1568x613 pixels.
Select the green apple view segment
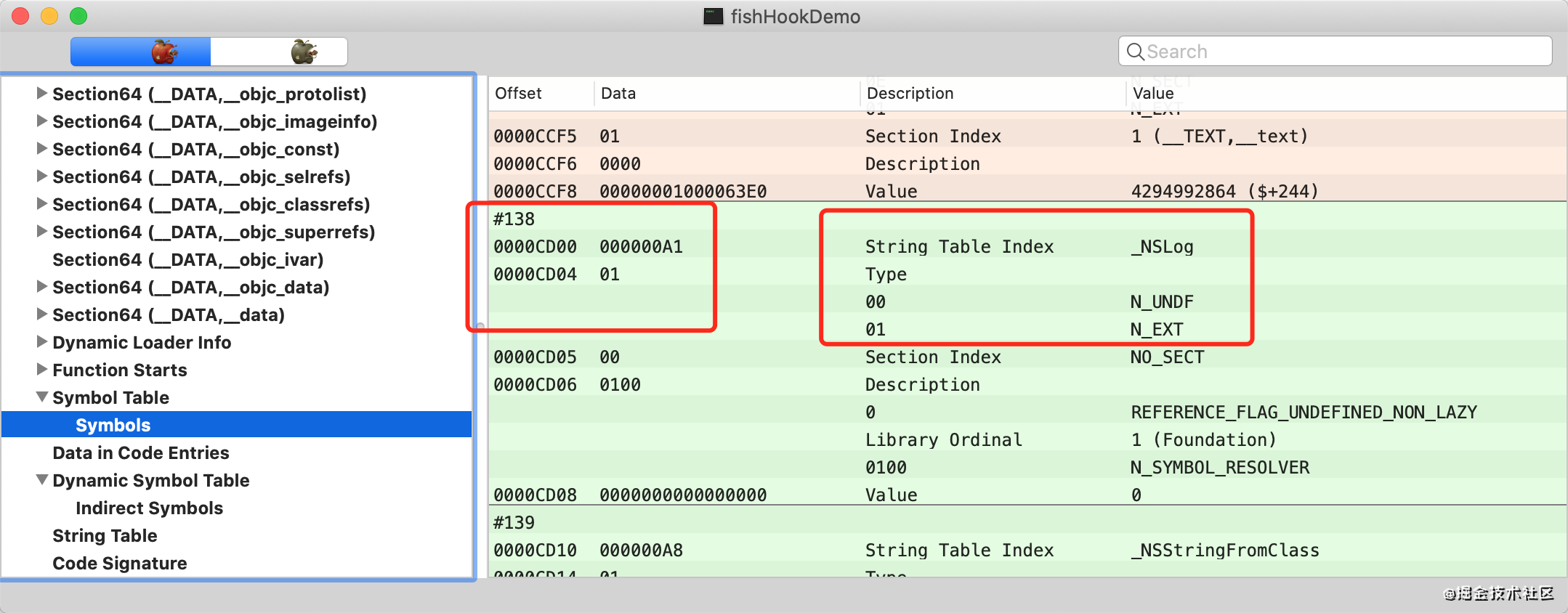[279, 52]
